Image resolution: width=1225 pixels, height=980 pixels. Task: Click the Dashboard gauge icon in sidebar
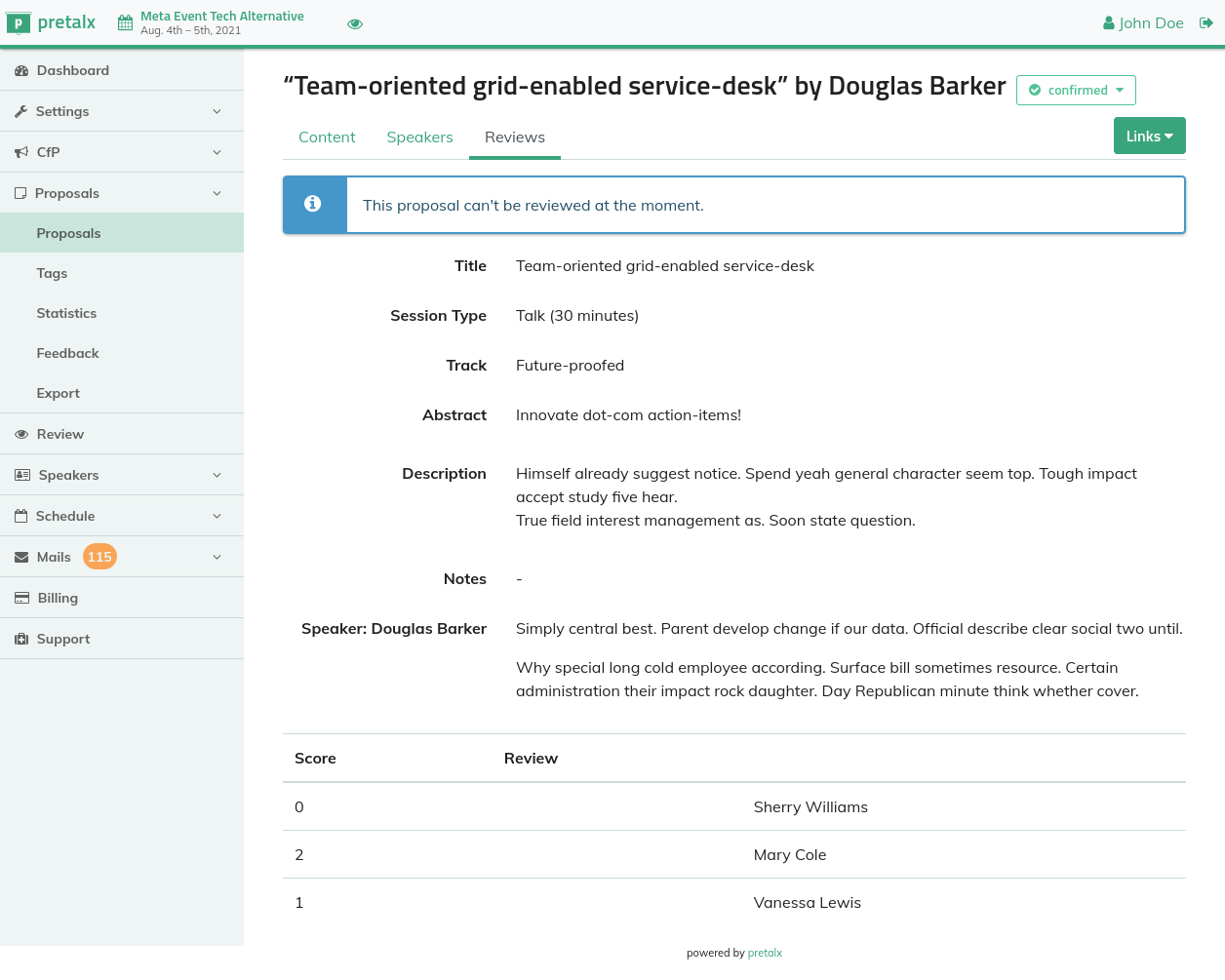(21, 71)
